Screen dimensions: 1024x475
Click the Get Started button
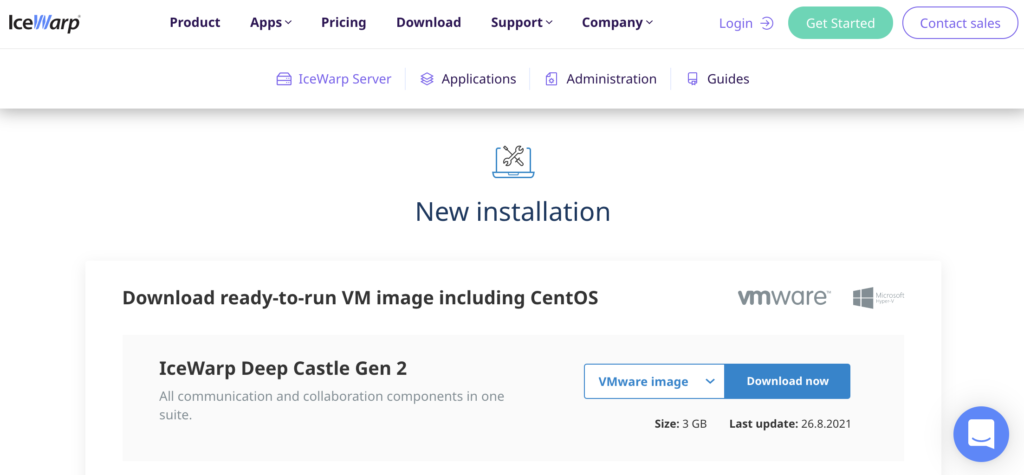pos(840,23)
